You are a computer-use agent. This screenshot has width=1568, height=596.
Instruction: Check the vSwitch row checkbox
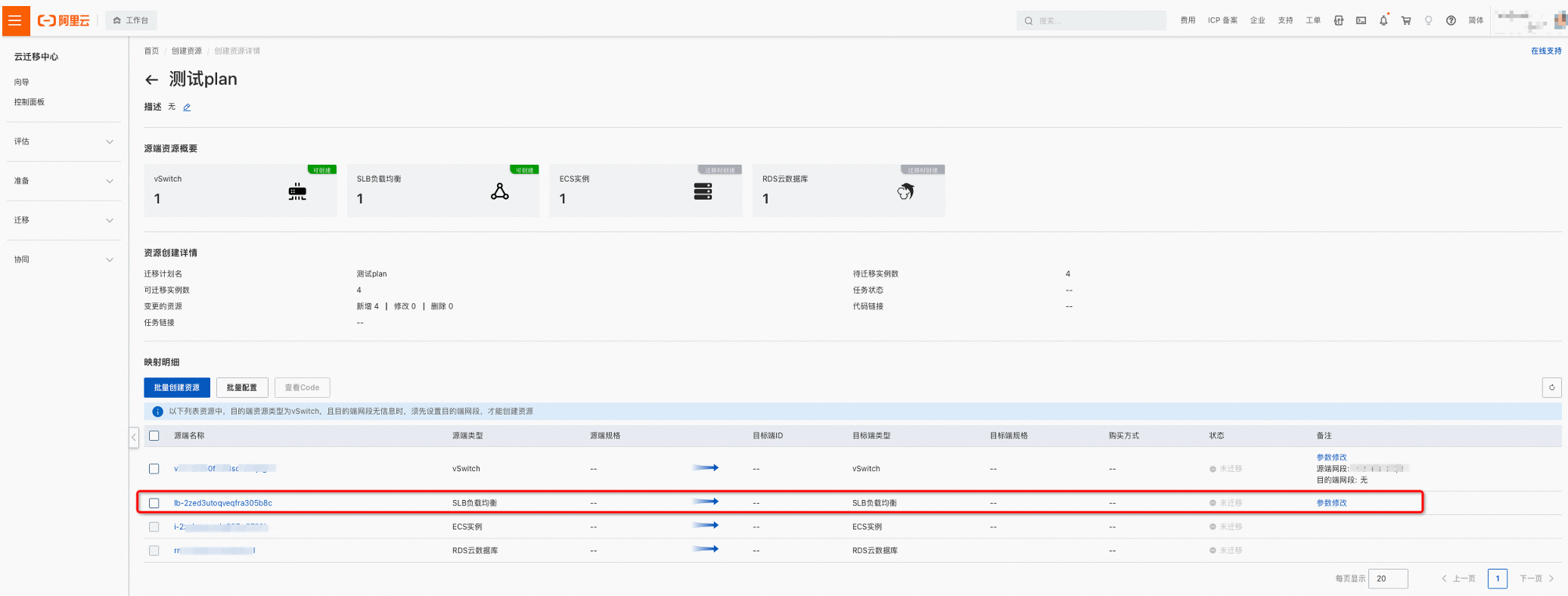154,469
